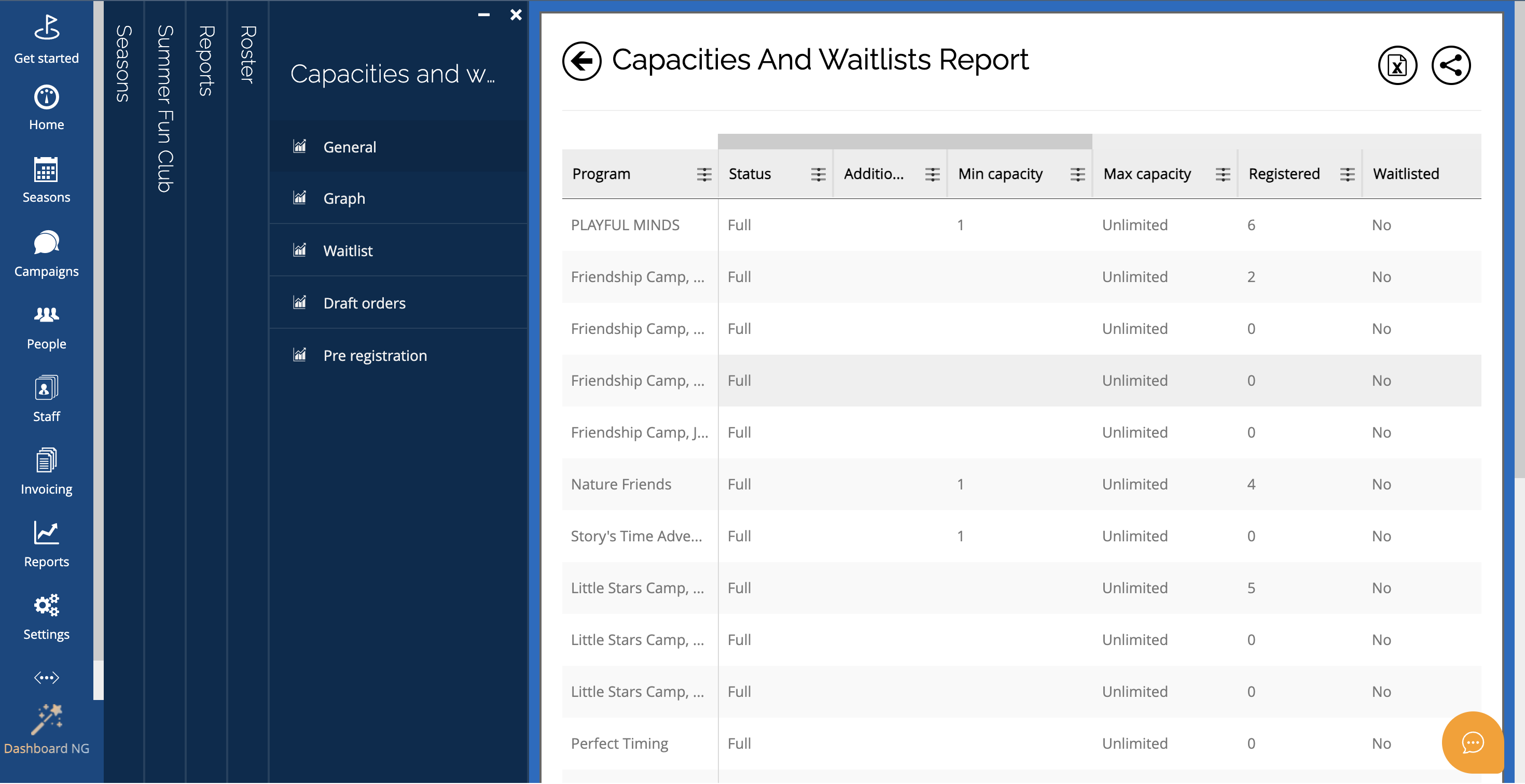Open Max capacity column menu
1525x784 pixels.
(1223, 174)
